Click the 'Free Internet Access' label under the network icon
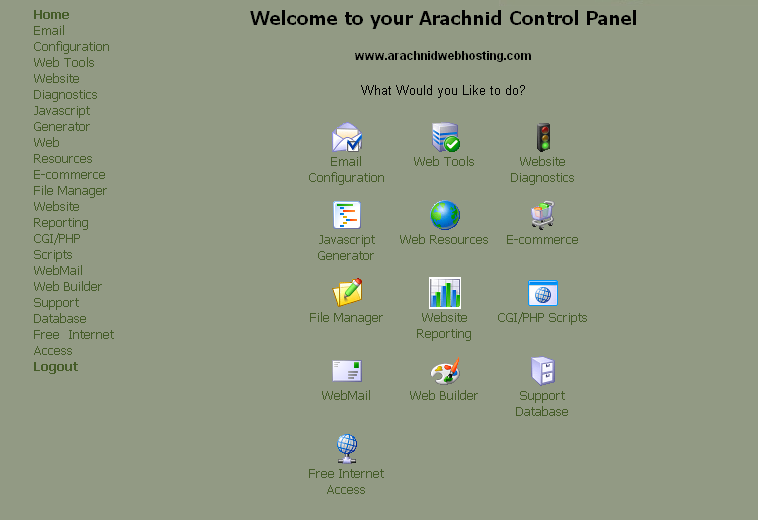Image resolution: width=758 pixels, height=520 pixels. (346, 481)
